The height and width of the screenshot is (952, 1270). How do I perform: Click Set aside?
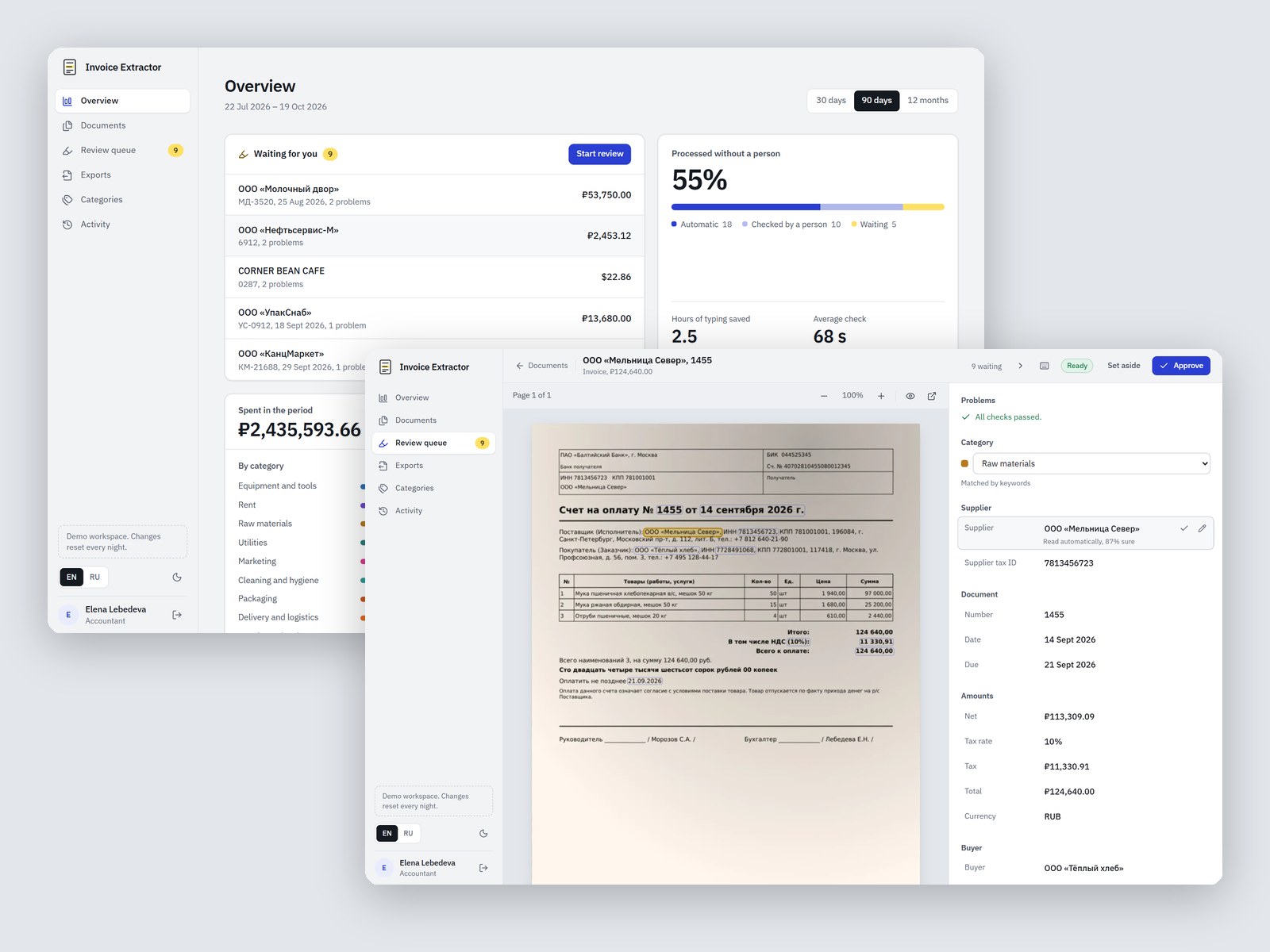pos(1124,366)
